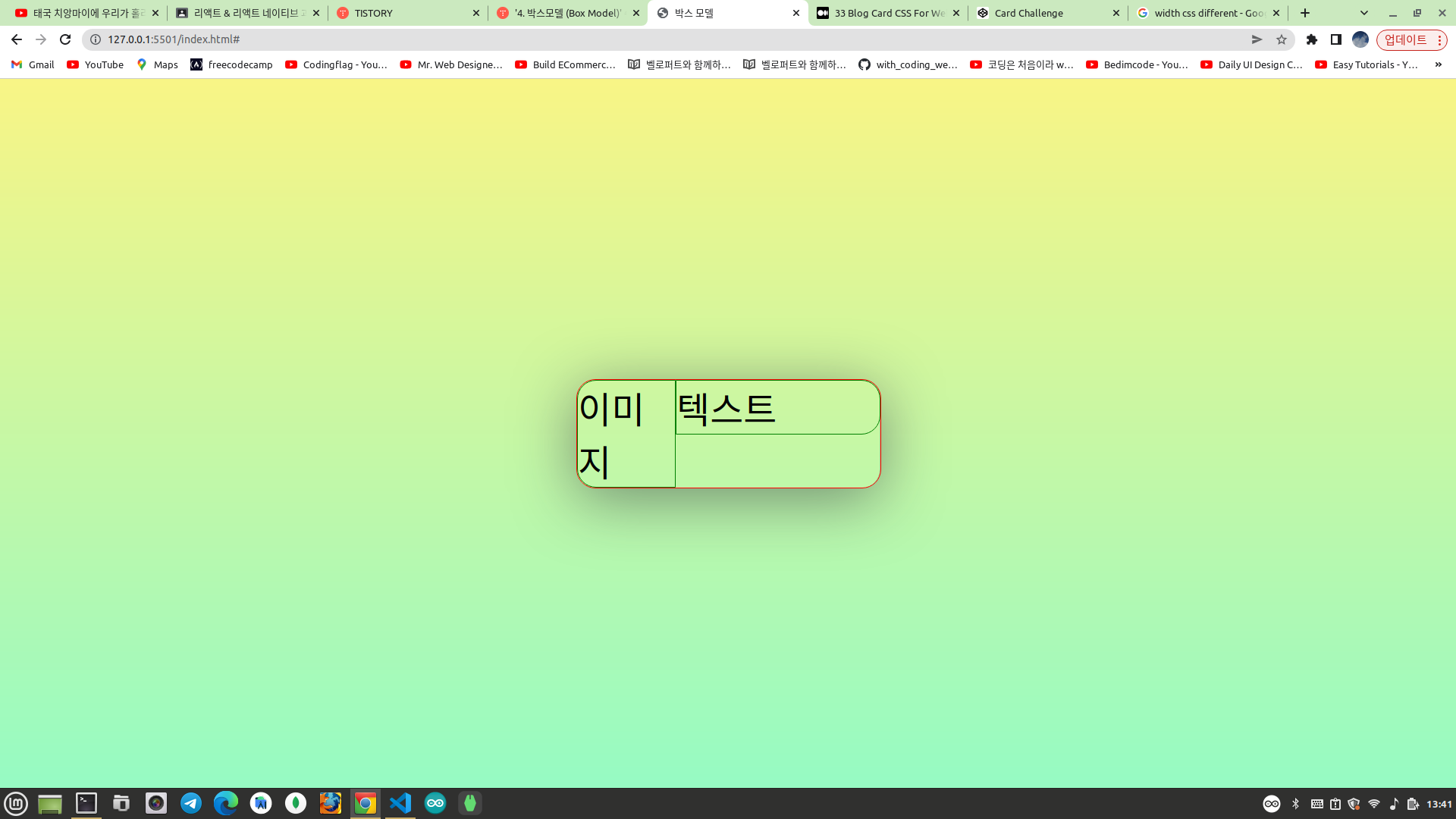
Task: Open freecodecamp bookmark
Action: tap(231, 64)
